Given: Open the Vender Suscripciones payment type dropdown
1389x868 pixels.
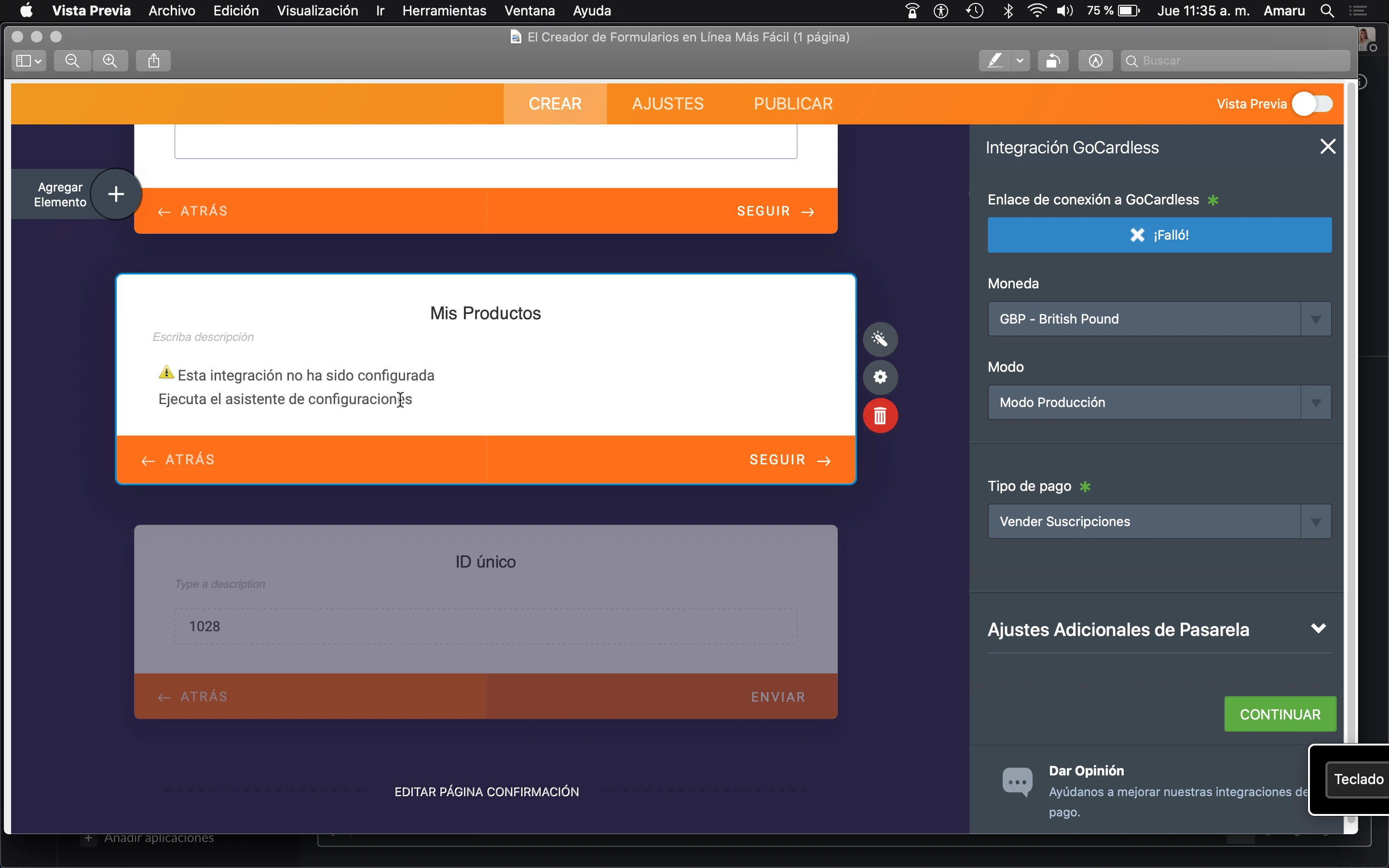Looking at the screenshot, I should [1158, 521].
